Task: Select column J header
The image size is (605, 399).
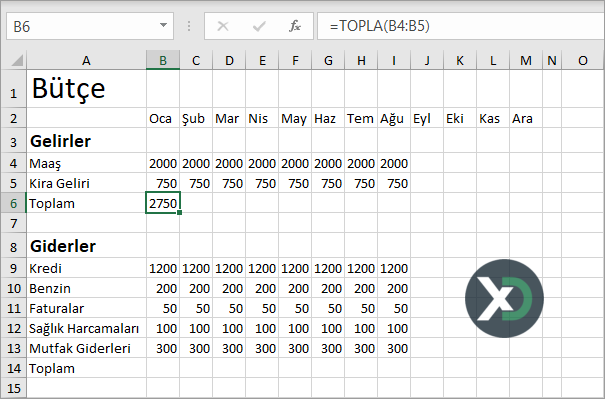Action: pyautogui.click(x=427, y=60)
